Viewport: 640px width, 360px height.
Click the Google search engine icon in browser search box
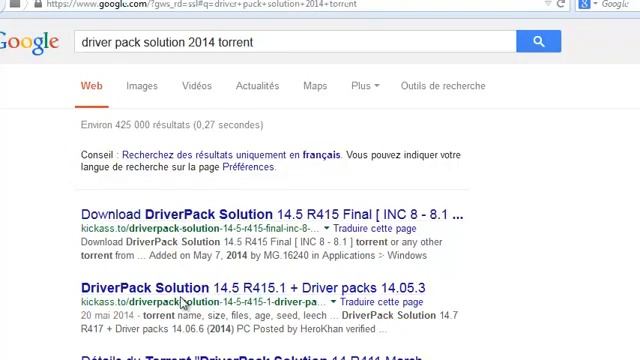tap(584, 4)
